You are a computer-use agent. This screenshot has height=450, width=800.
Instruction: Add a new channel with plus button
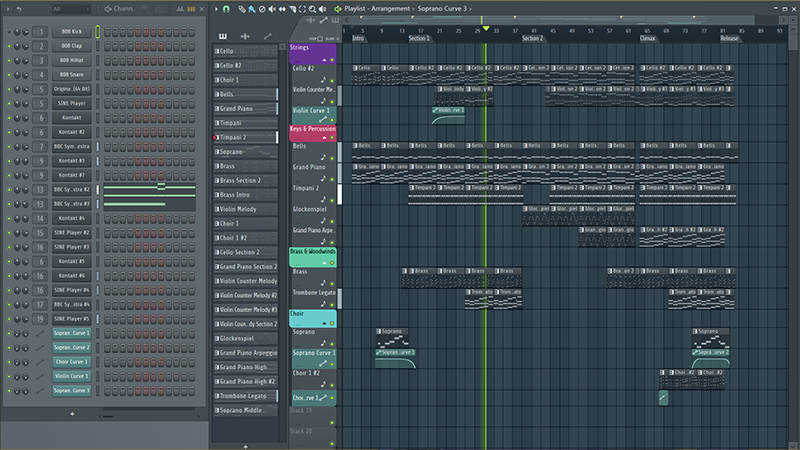click(72, 414)
